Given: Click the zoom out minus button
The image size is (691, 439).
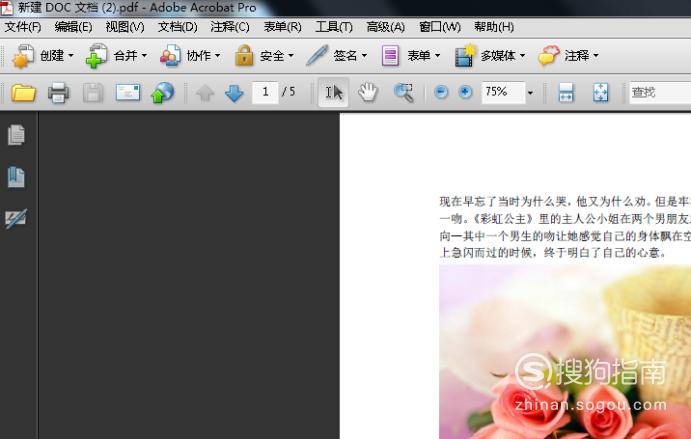Looking at the screenshot, I should click(441, 92).
